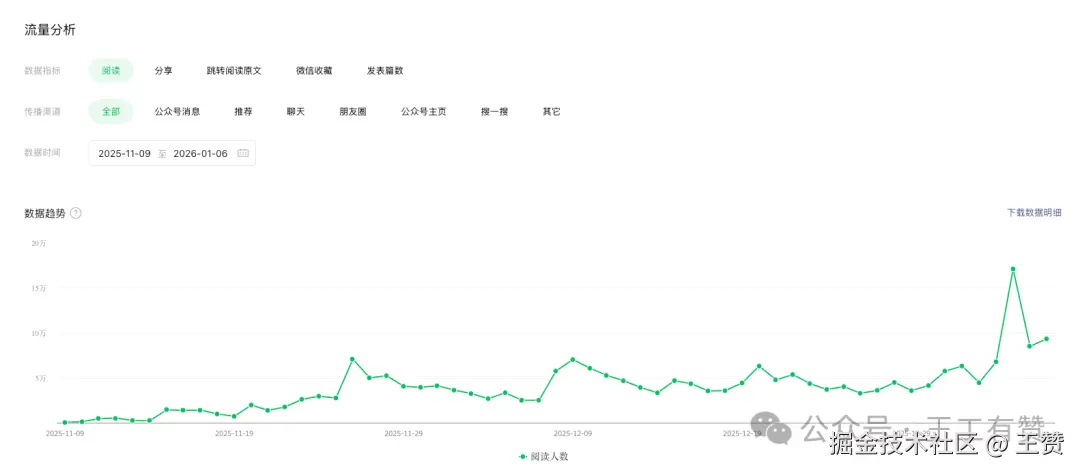Click end date 2026-01-06 field
The height and width of the screenshot is (473, 1080).
pyautogui.click(x=200, y=154)
